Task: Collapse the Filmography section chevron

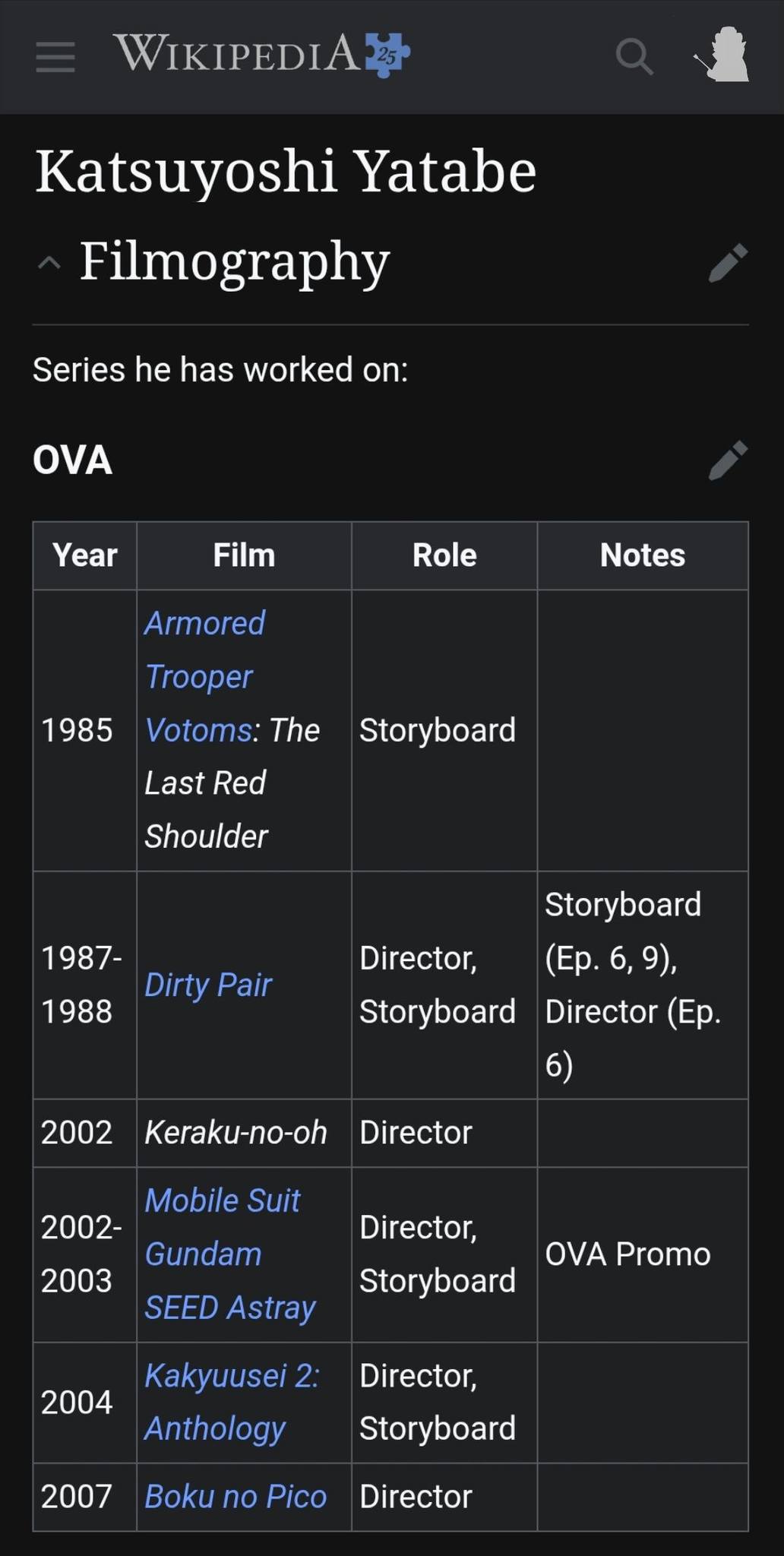Action: pos(49,263)
